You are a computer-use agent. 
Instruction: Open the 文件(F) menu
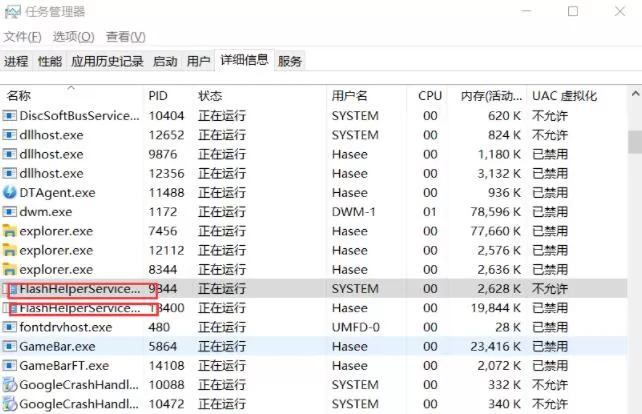click(23, 37)
